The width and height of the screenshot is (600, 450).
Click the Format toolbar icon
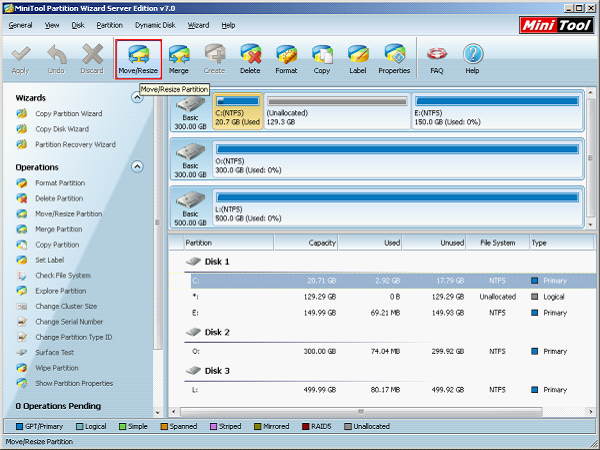pos(286,59)
